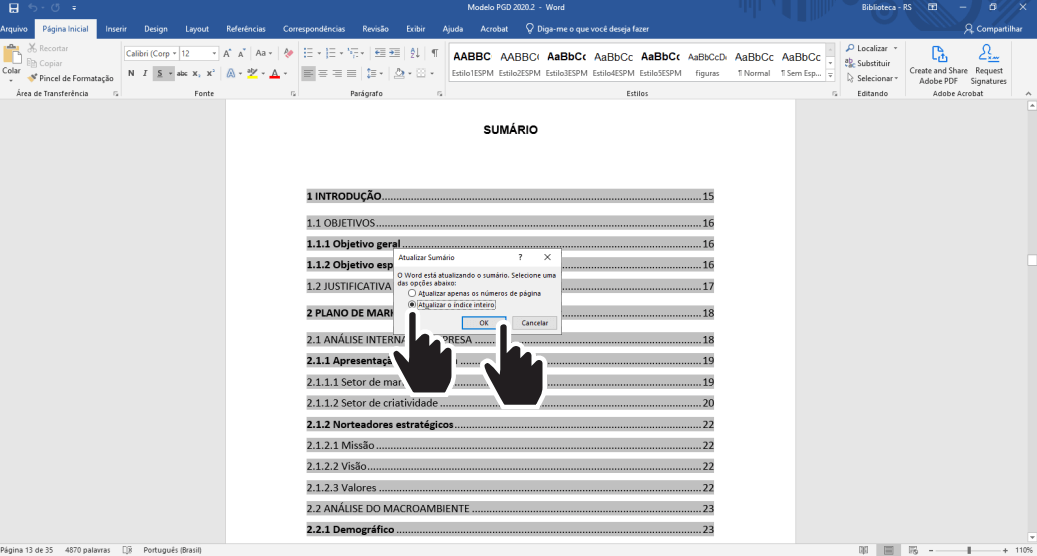Open the Referências ribbon tab

tap(246, 29)
